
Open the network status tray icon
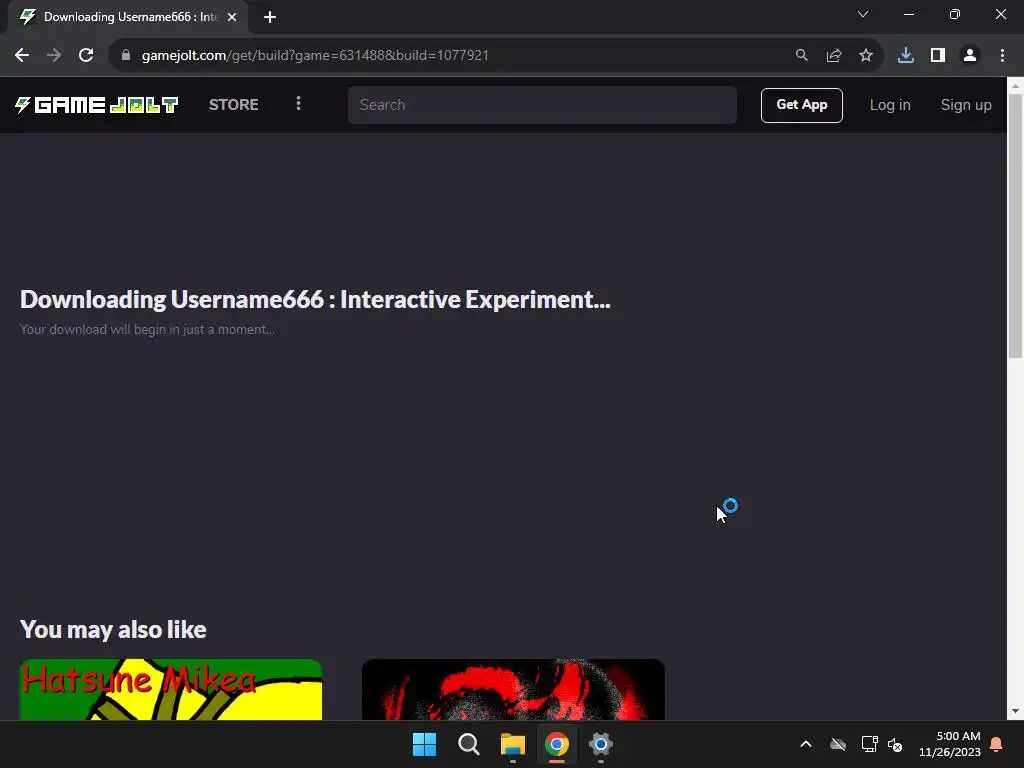[x=869, y=744]
